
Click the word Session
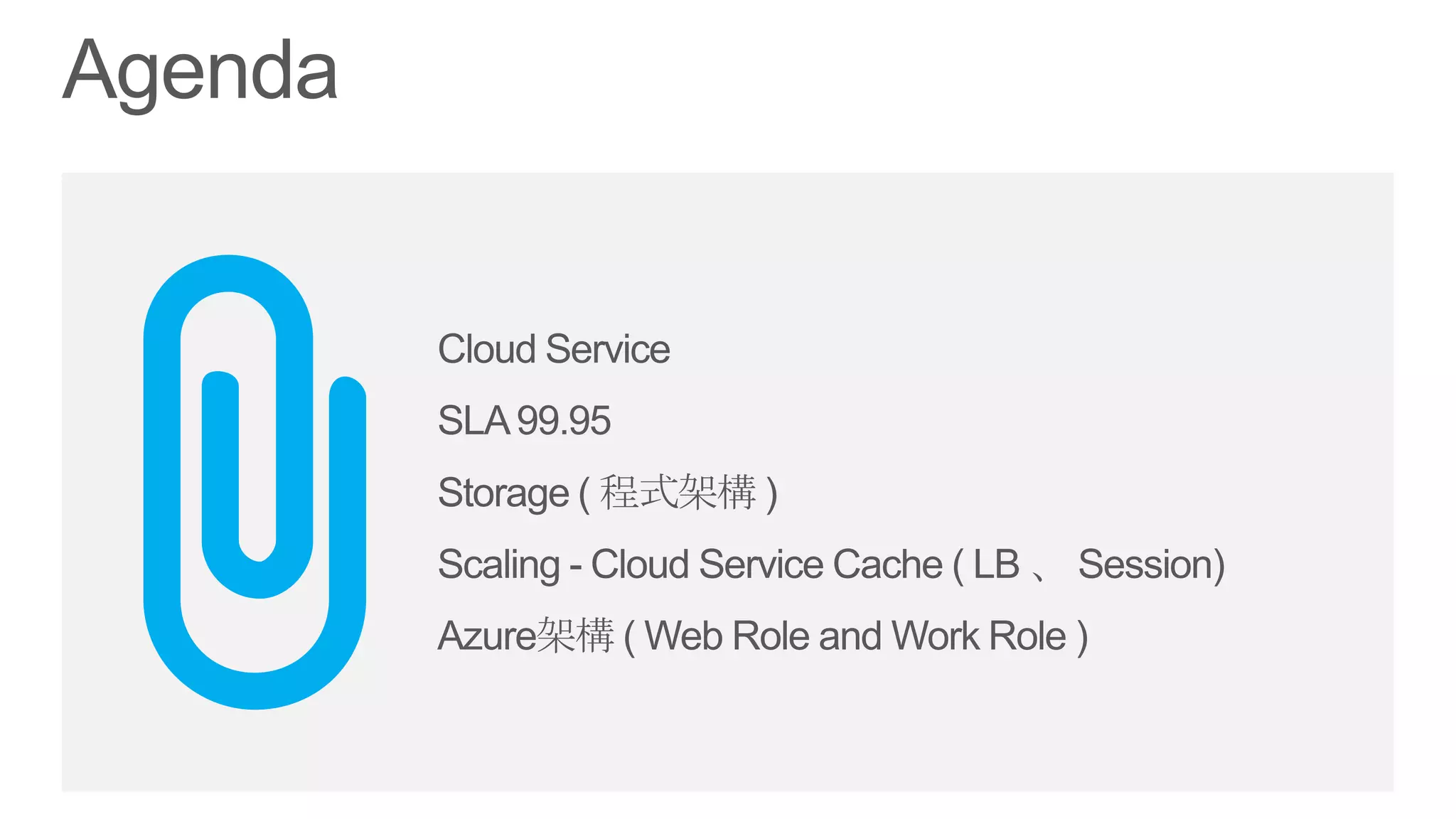tap(1146, 564)
